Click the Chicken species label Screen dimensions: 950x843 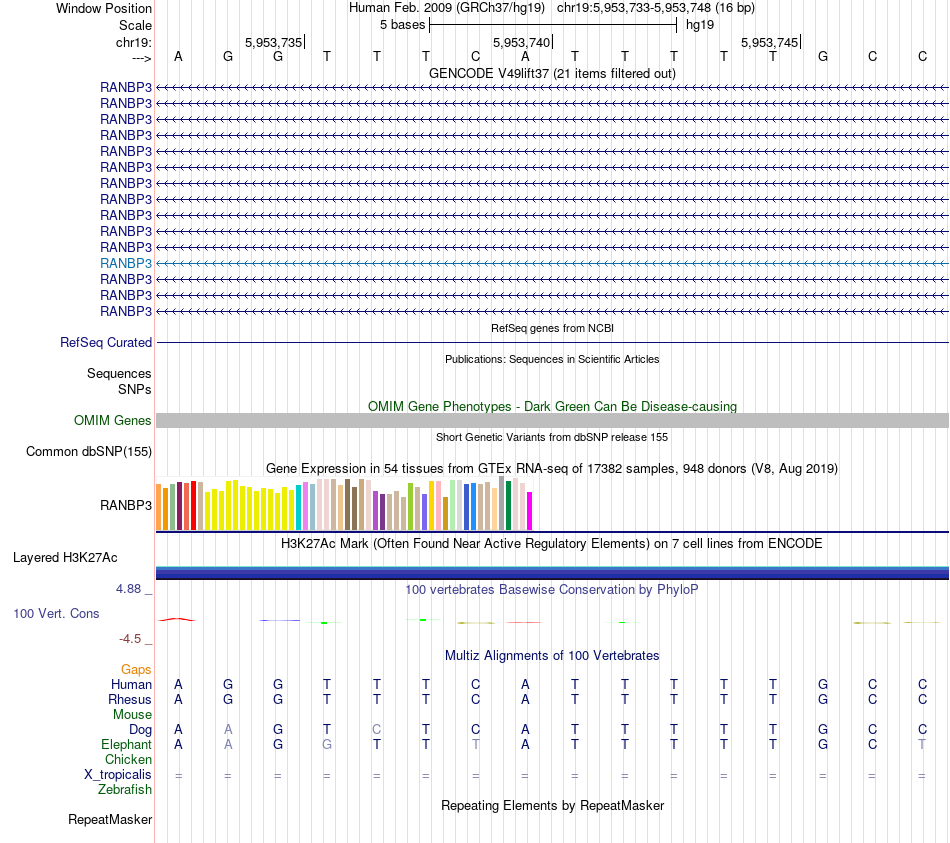pyautogui.click(x=128, y=759)
